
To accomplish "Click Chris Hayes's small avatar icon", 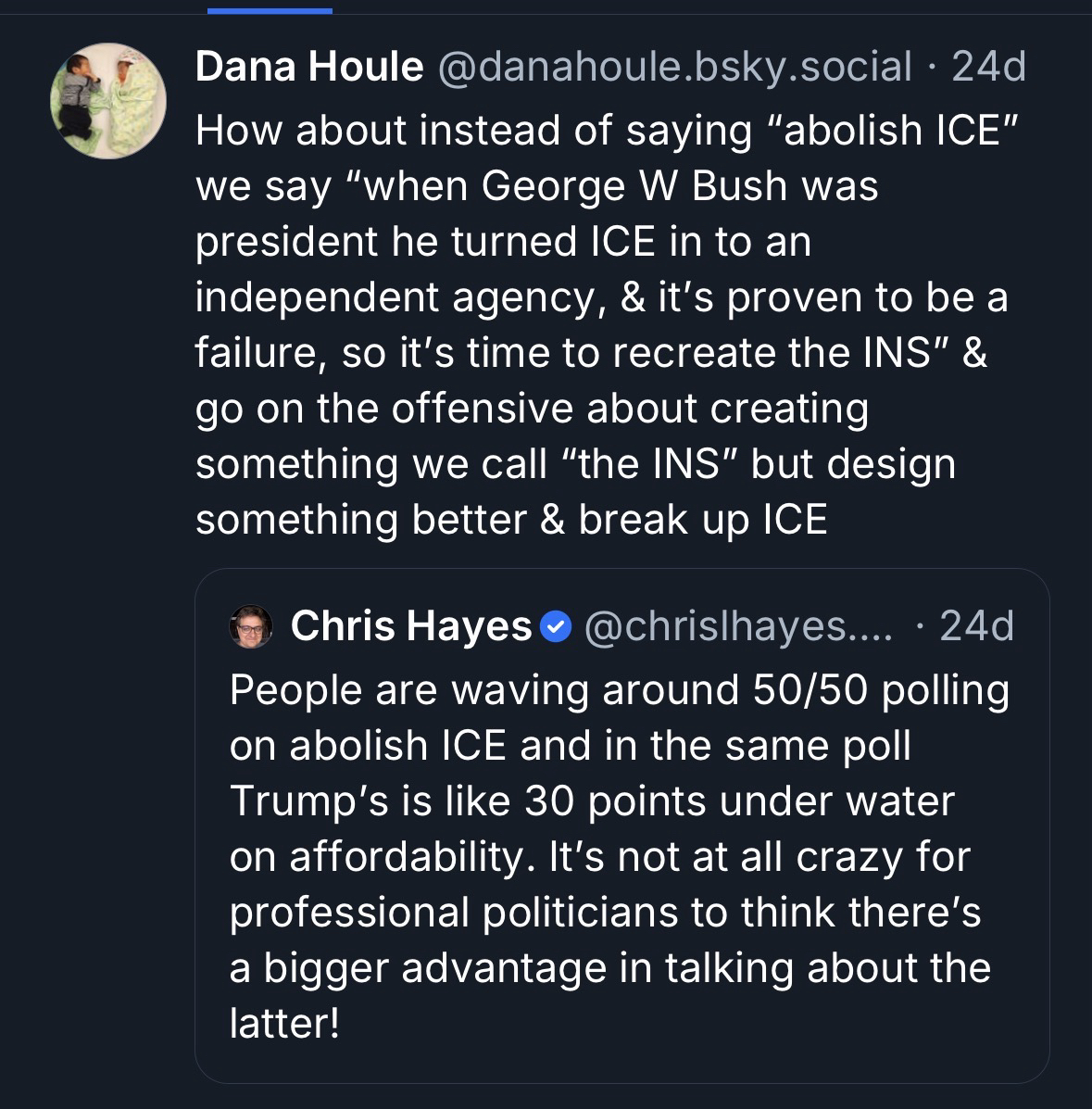I will coord(250,626).
